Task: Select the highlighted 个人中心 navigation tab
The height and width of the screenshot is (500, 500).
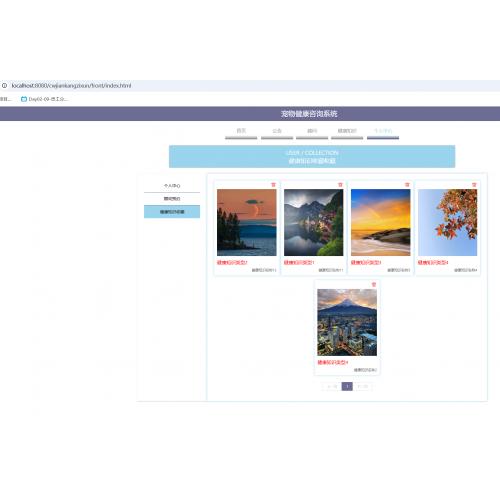Action: (x=383, y=132)
